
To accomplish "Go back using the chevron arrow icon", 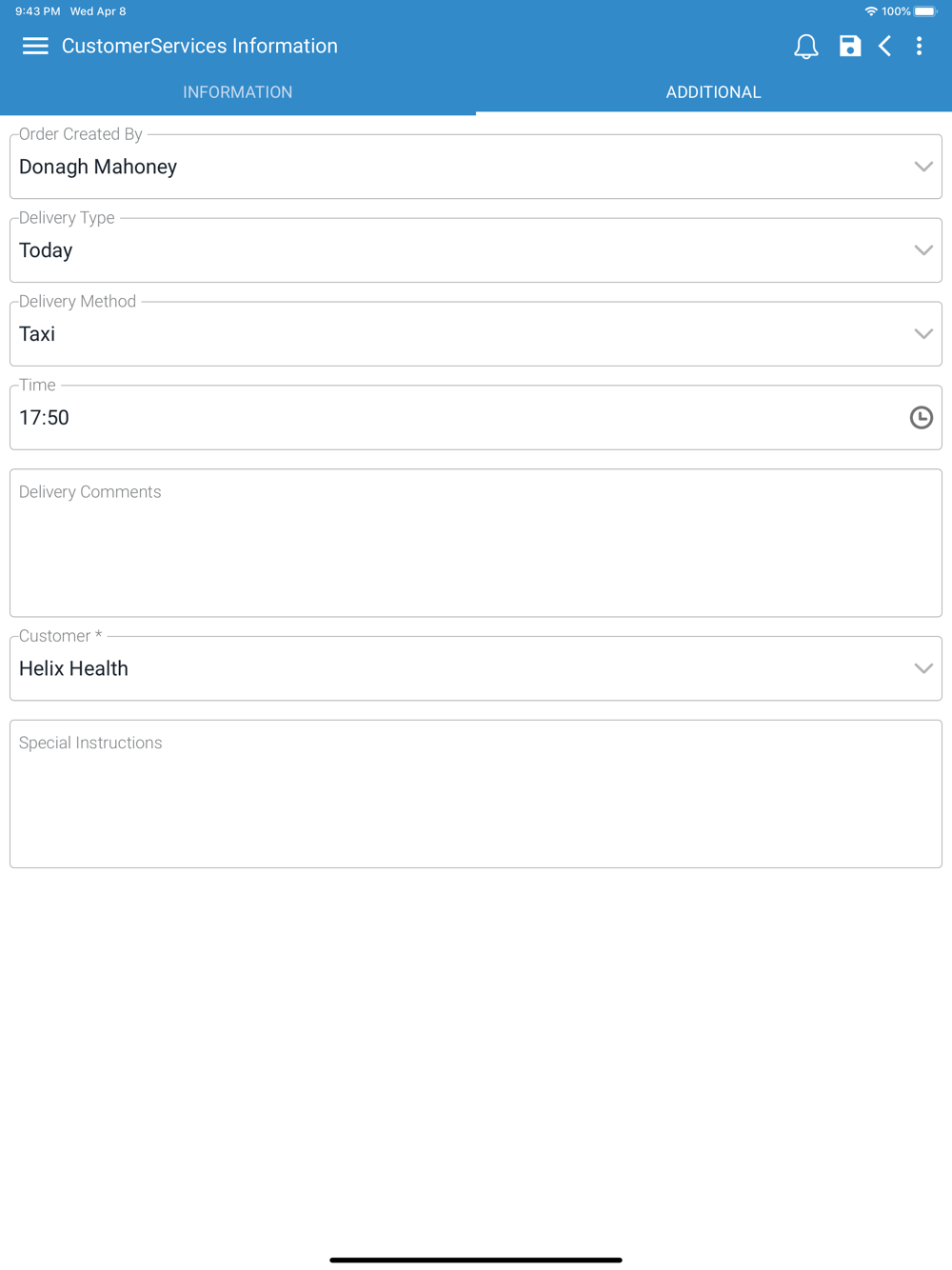I will pyautogui.click(x=885, y=46).
